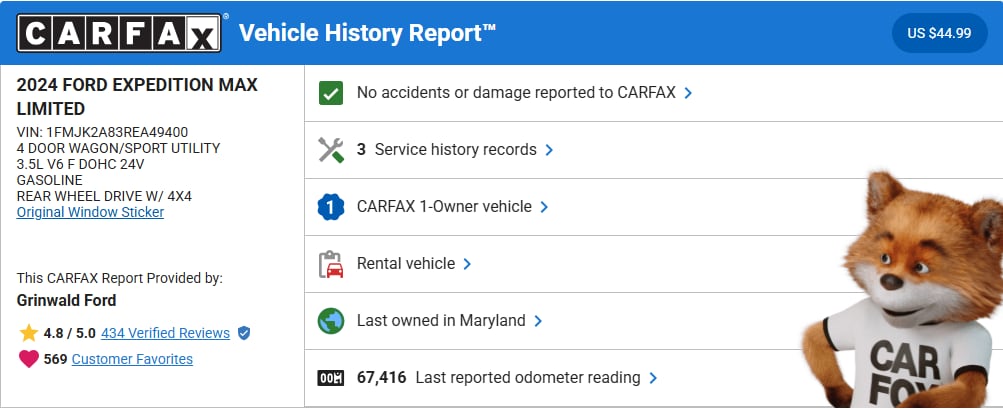
Task: Click the rental vehicle clipboard icon
Action: point(331,264)
